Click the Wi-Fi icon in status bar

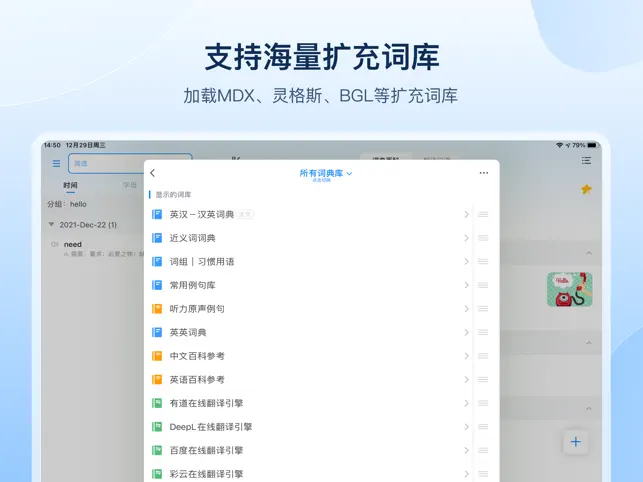(559, 145)
